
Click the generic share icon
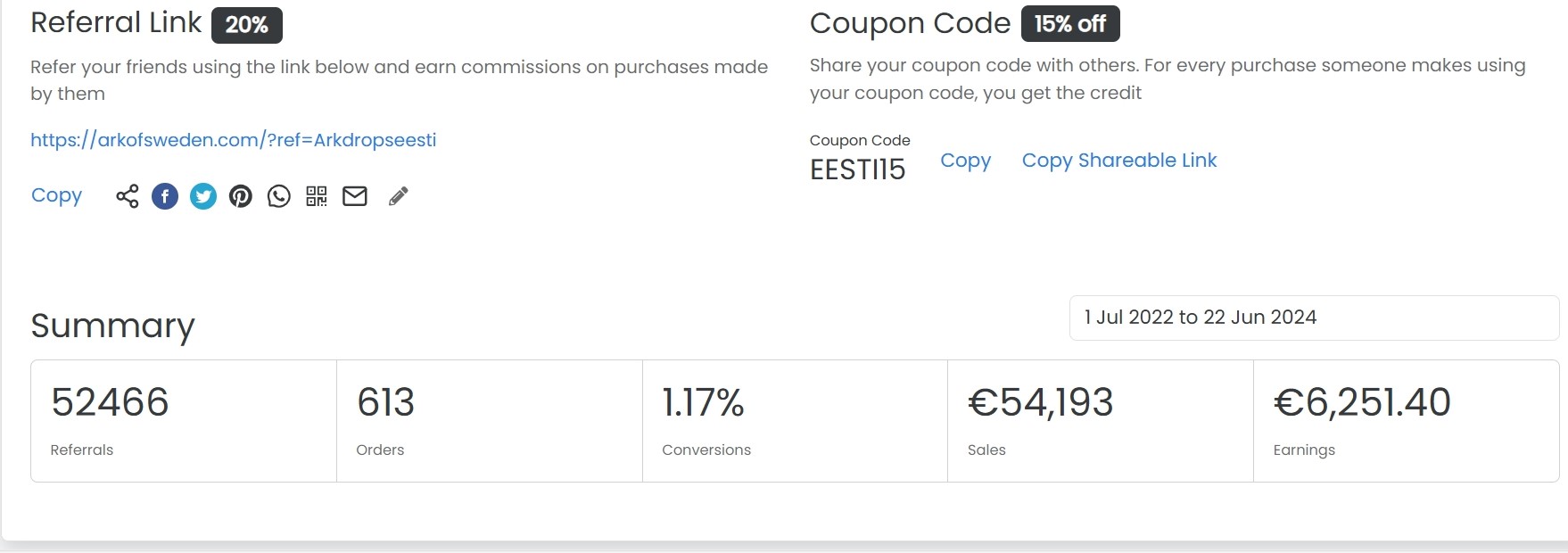point(128,196)
